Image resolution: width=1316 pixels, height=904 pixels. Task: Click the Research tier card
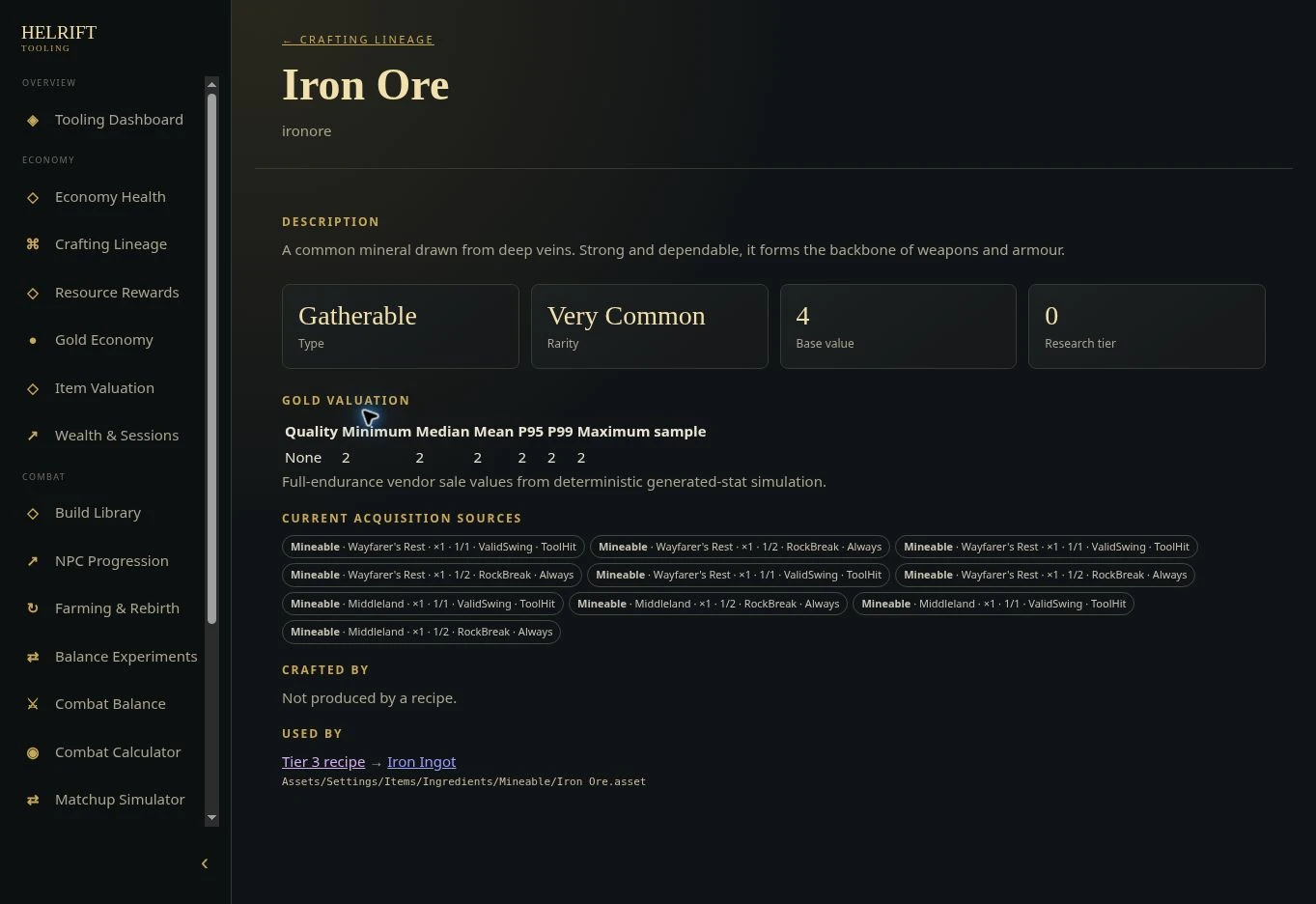point(1147,326)
